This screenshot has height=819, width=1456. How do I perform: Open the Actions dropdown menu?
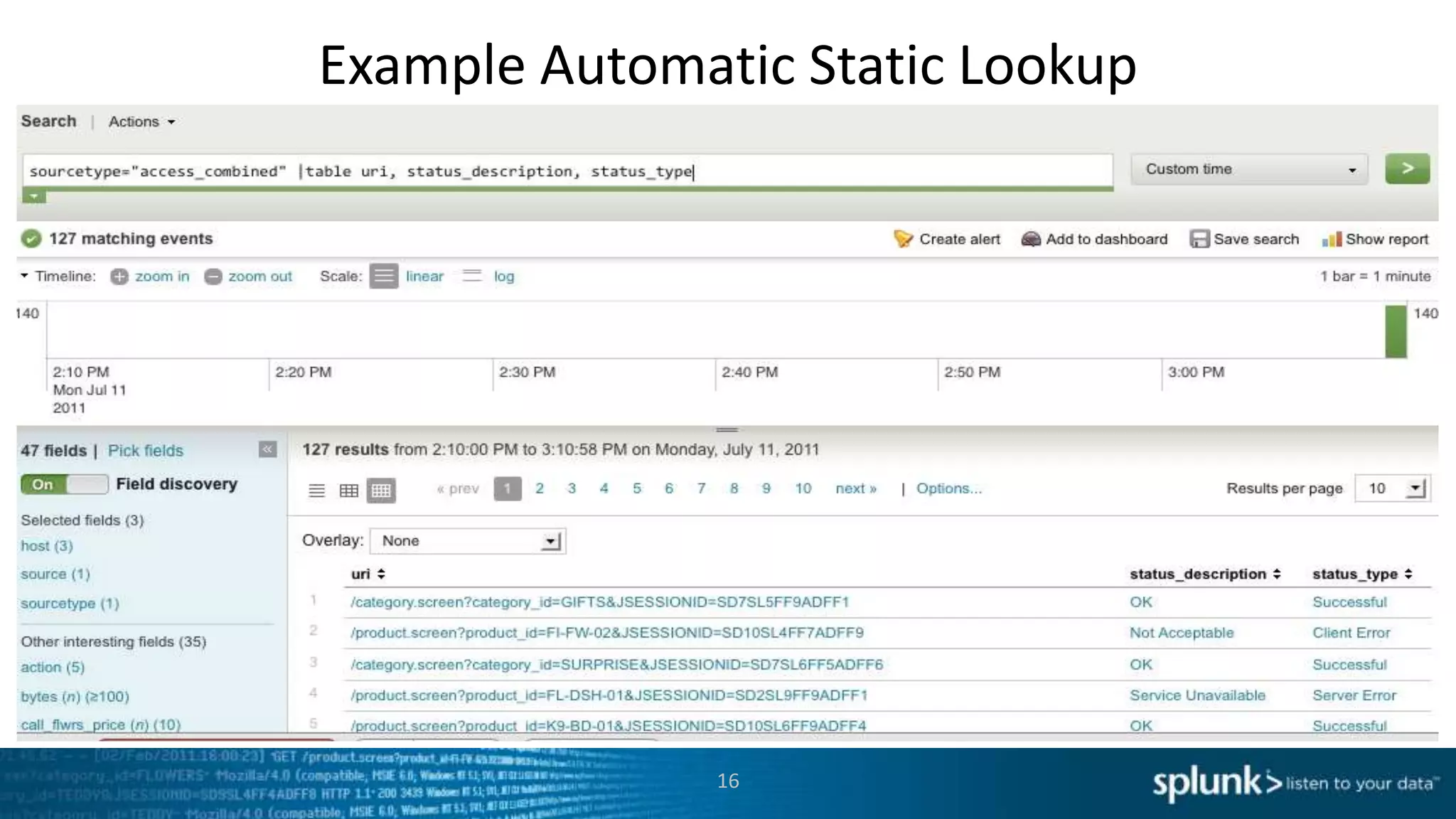point(141,122)
